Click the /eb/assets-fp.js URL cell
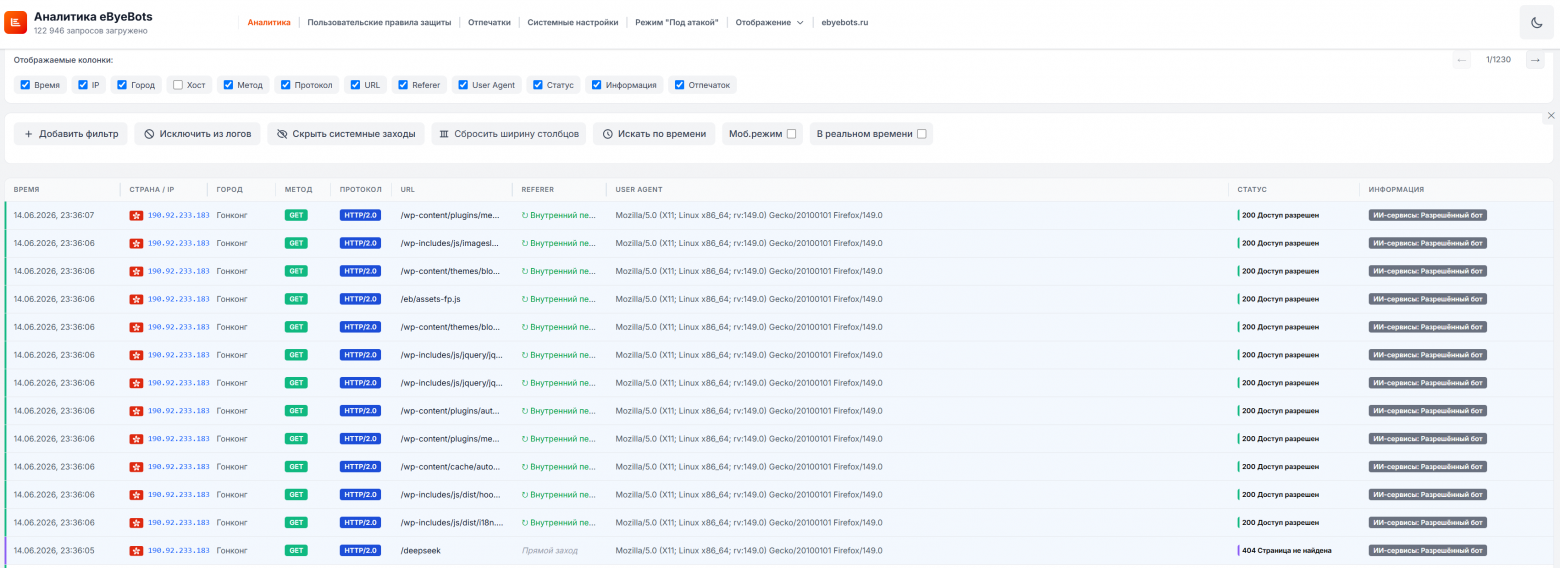Viewport: 1560px width, 568px height. (430, 299)
